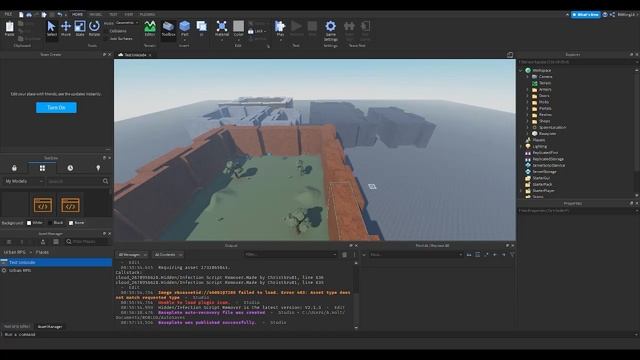
Task: Click the undo arrow in quick access bar
Action: 60,14
